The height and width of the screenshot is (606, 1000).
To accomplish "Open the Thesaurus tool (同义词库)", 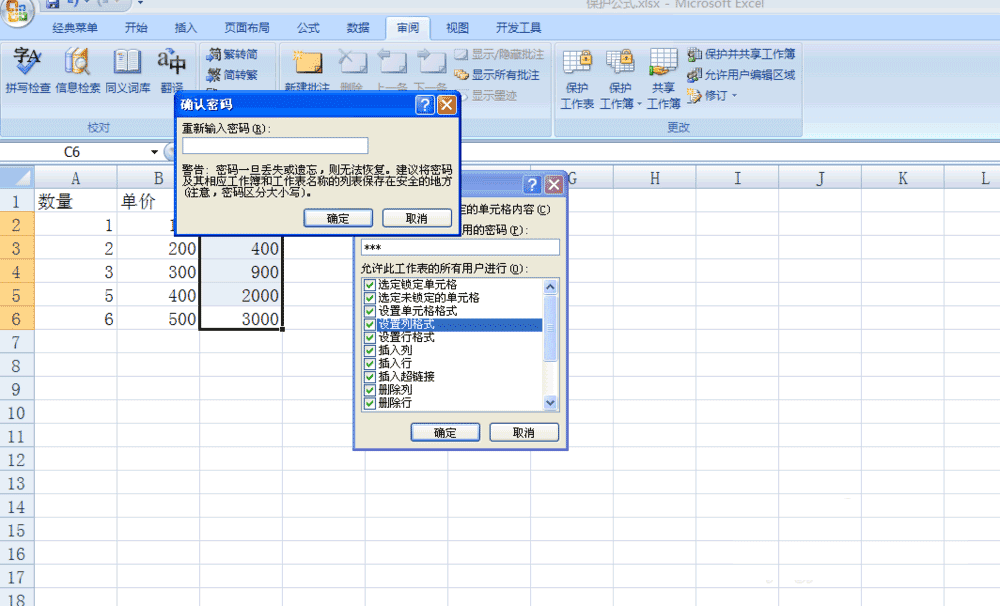I will tap(128, 70).
